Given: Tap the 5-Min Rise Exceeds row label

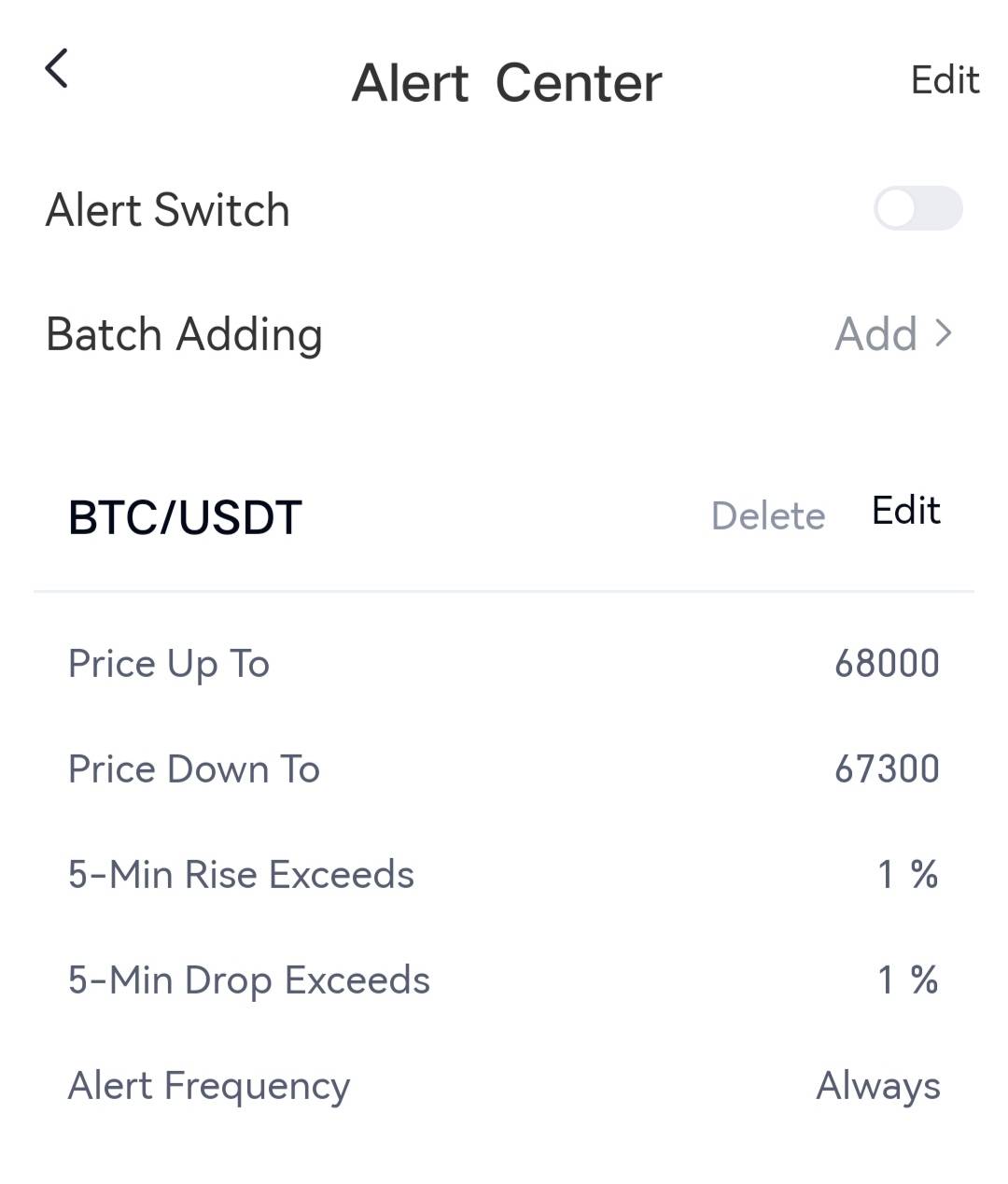Looking at the screenshot, I should 241,875.
